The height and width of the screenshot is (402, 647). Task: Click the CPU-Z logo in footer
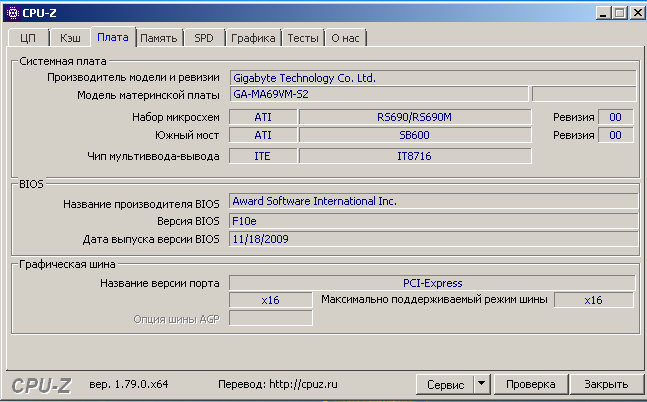(41, 386)
